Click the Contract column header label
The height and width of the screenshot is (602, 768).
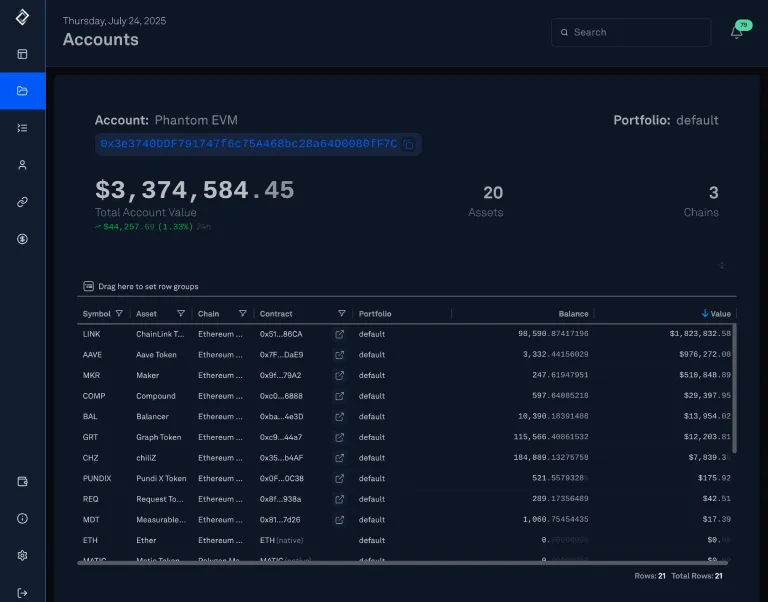[x=276, y=313]
